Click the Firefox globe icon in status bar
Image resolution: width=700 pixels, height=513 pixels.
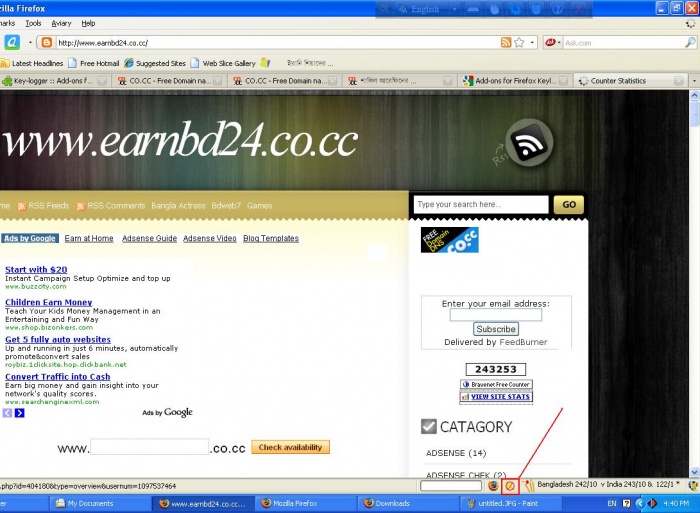click(493, 485)
